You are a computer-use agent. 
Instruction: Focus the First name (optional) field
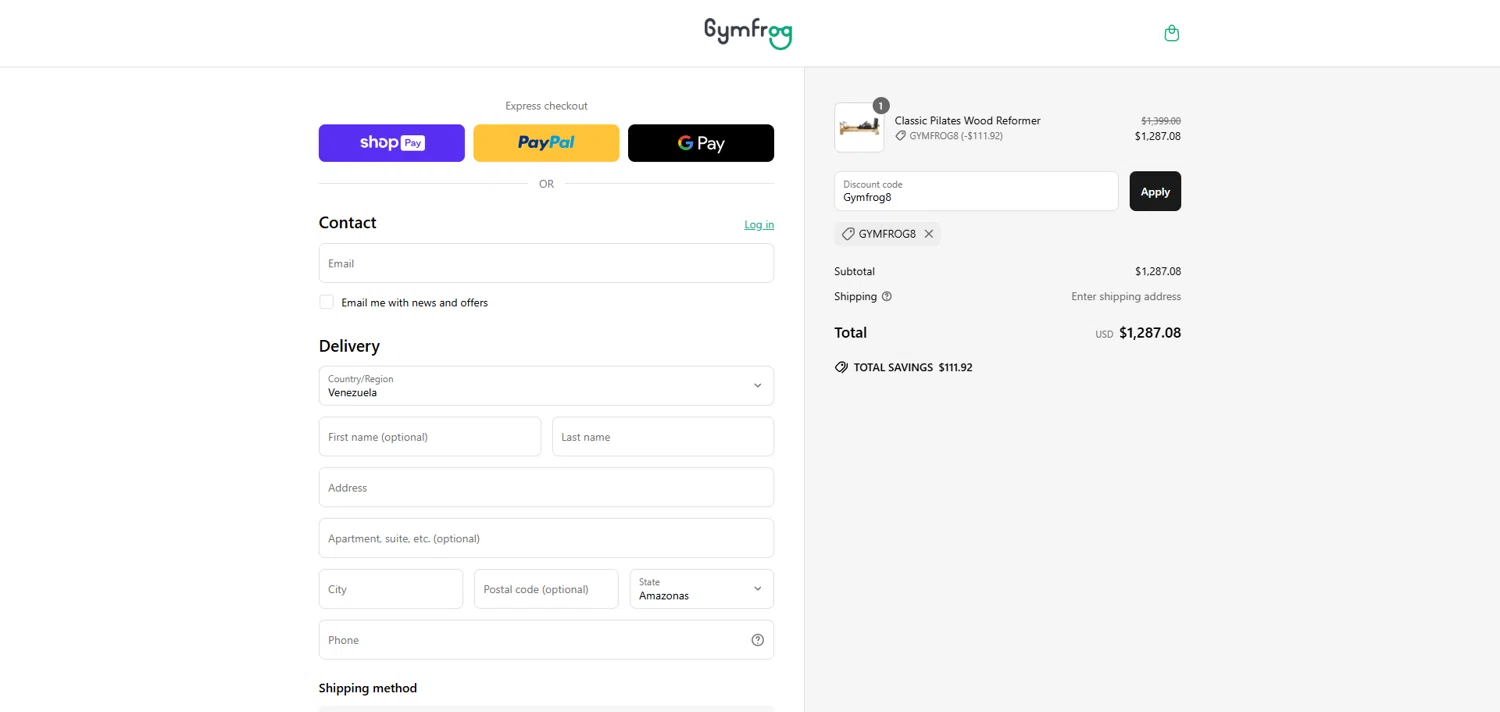tap(430, 437)
